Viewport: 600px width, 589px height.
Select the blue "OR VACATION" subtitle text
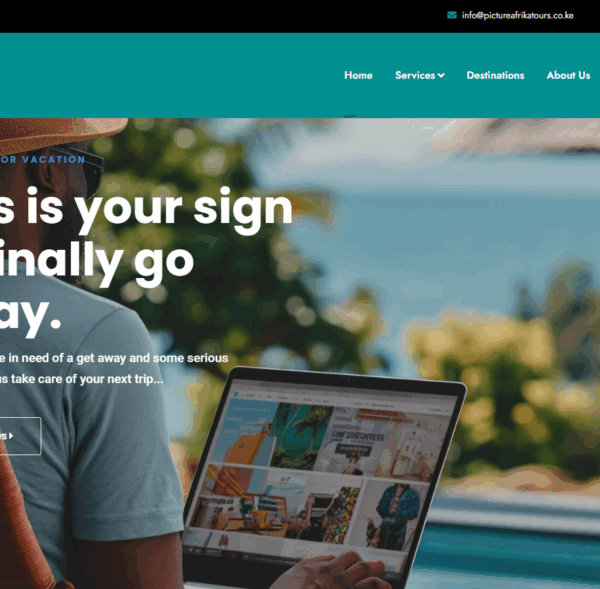click(x=42, y=160)
